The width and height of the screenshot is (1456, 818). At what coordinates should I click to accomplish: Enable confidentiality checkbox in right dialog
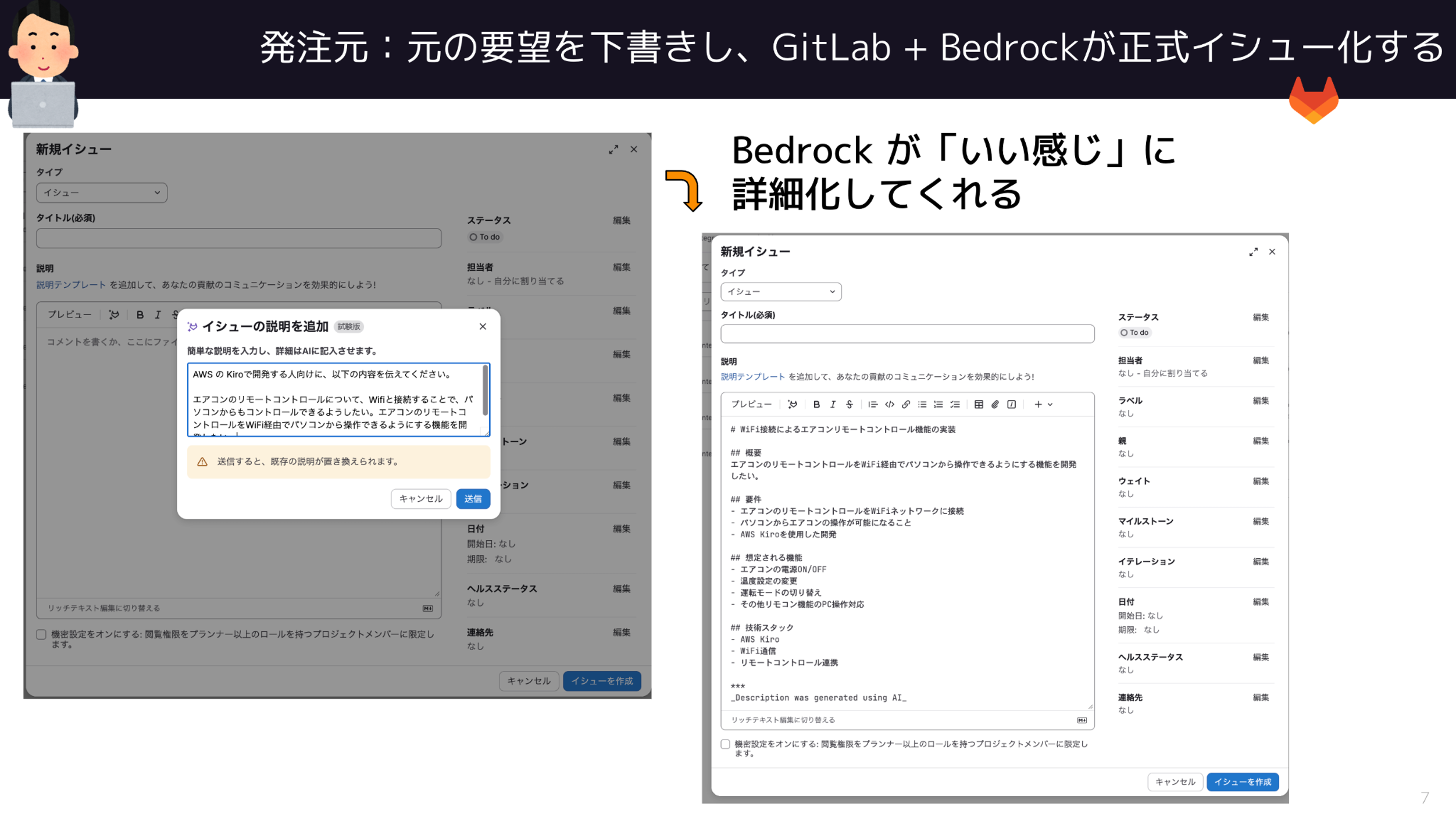(x=725, y=744)
